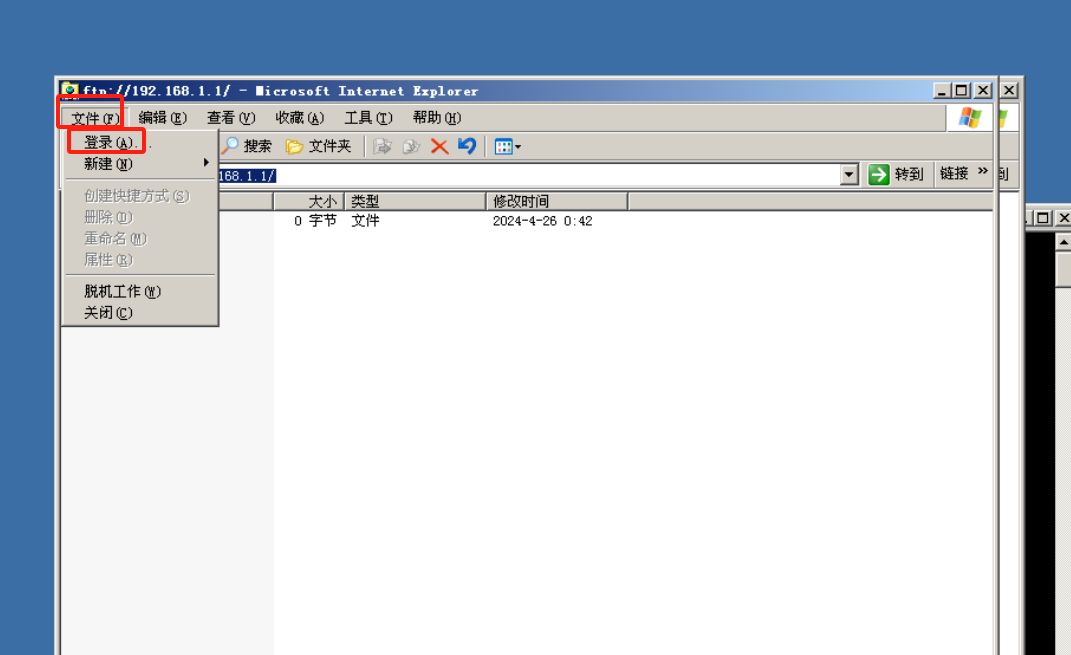1071x655 pixels.
Task: Click the address bar input field
Action: point(529,176)
